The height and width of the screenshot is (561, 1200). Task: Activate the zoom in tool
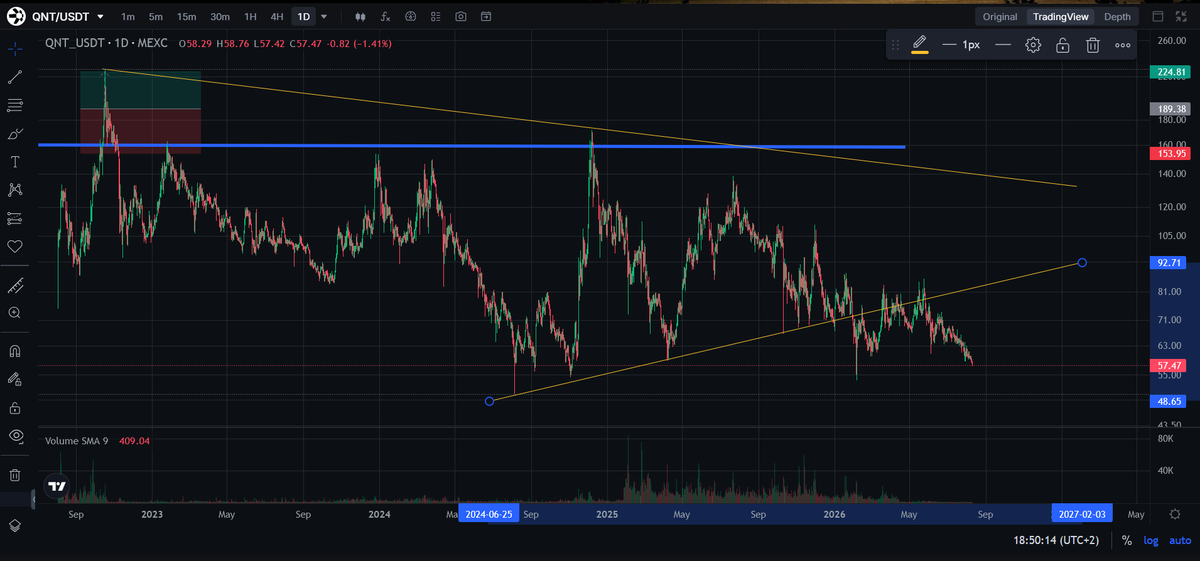(15, 313)
